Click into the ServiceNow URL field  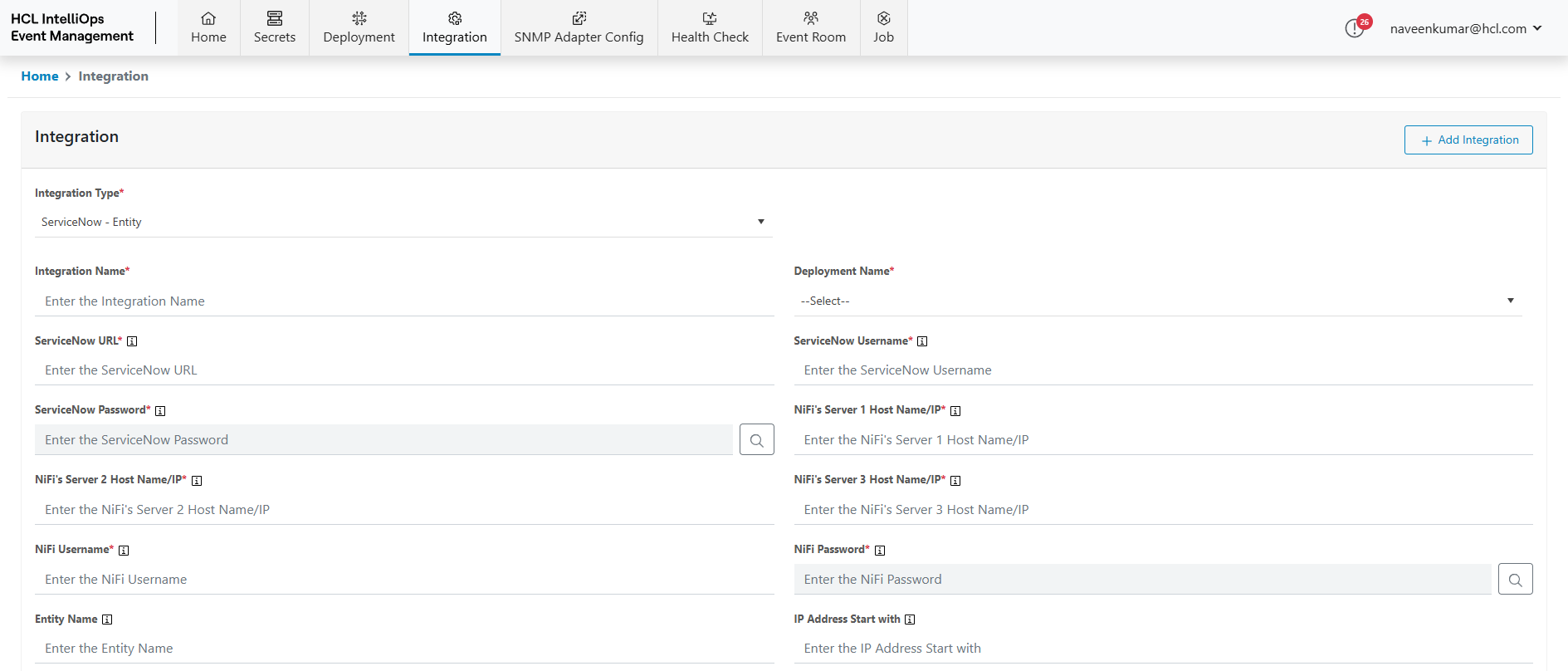[x=404, y=370]
